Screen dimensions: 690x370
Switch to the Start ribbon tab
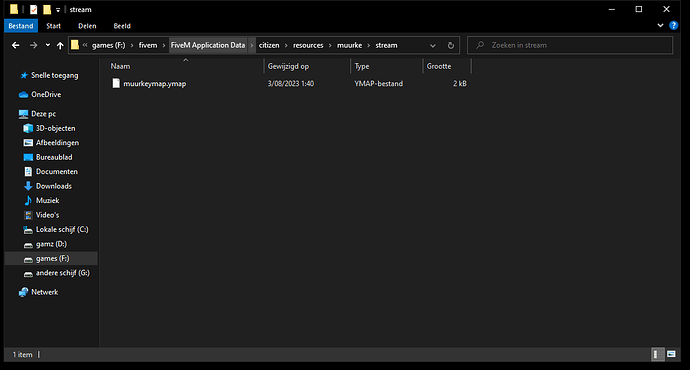(x=53, y=26)
